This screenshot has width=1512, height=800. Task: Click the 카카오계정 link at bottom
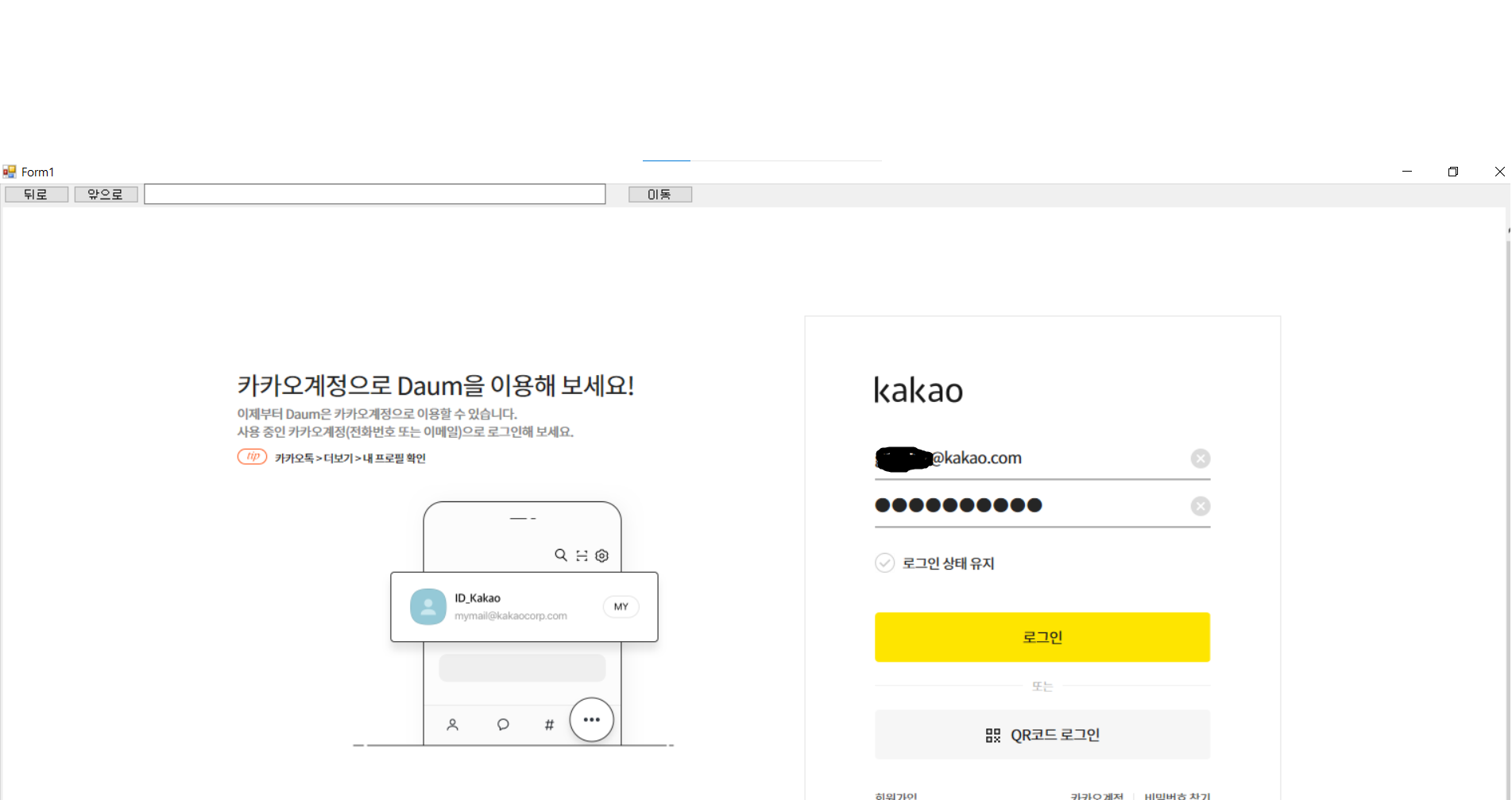[1096, 795]
